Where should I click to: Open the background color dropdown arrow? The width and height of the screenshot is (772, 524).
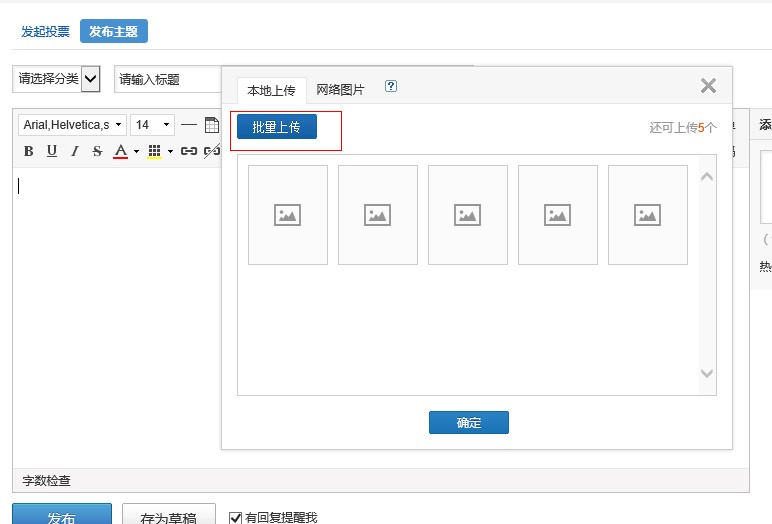(x=170, y=152)
